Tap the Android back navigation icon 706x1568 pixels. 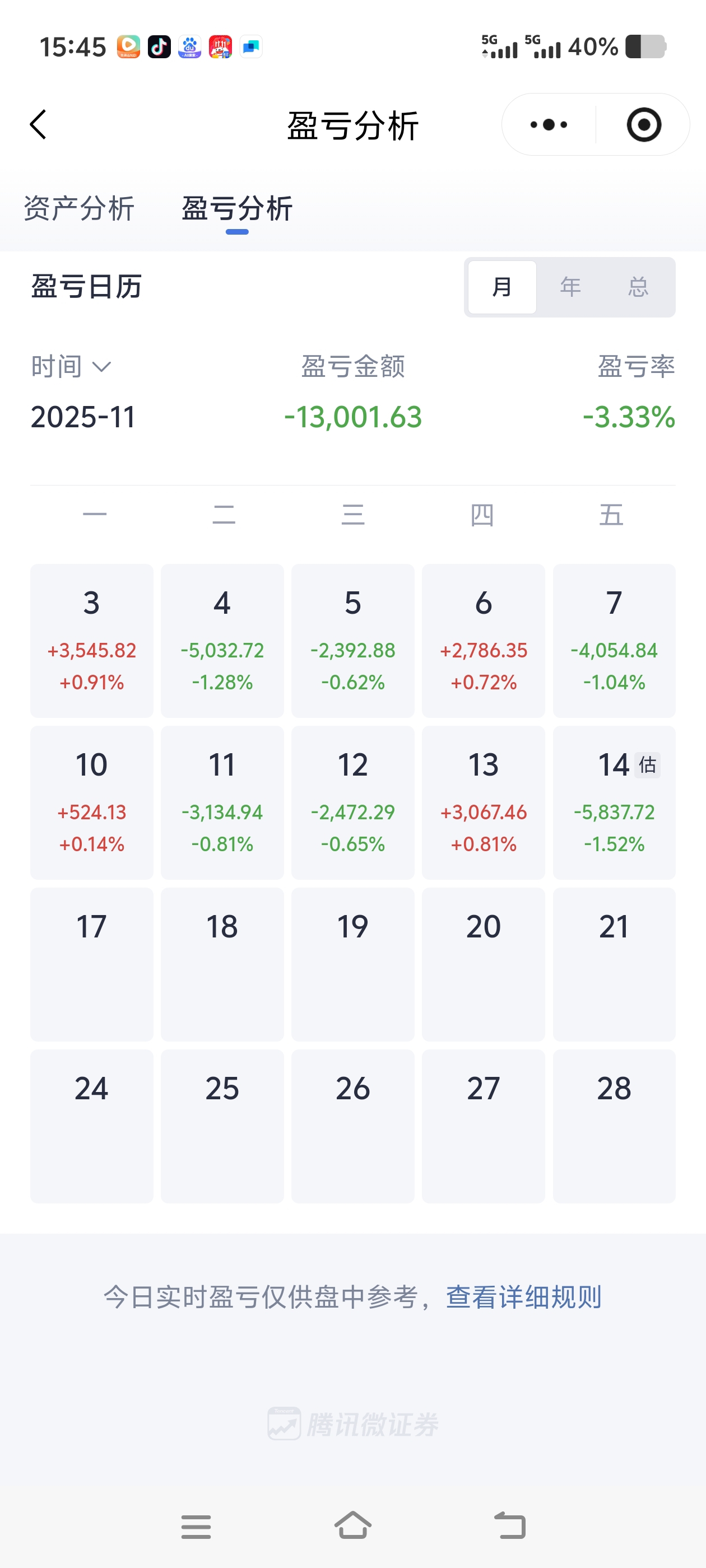pyautogui.click(x=509, y=1525)
